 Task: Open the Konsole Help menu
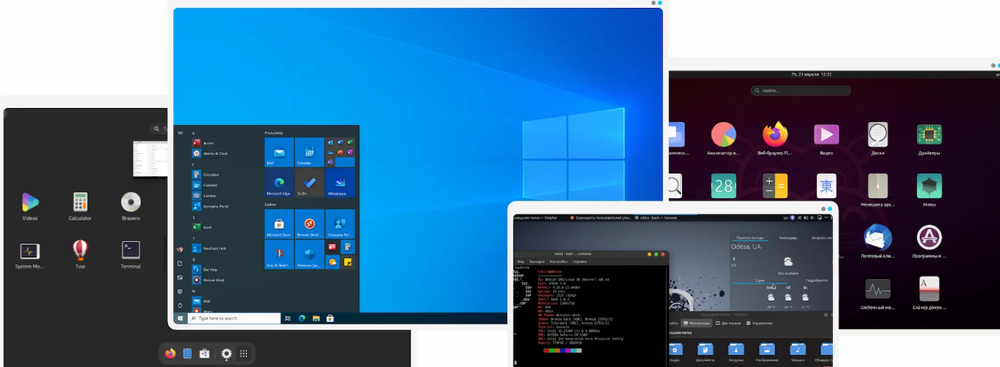(580, 262)
